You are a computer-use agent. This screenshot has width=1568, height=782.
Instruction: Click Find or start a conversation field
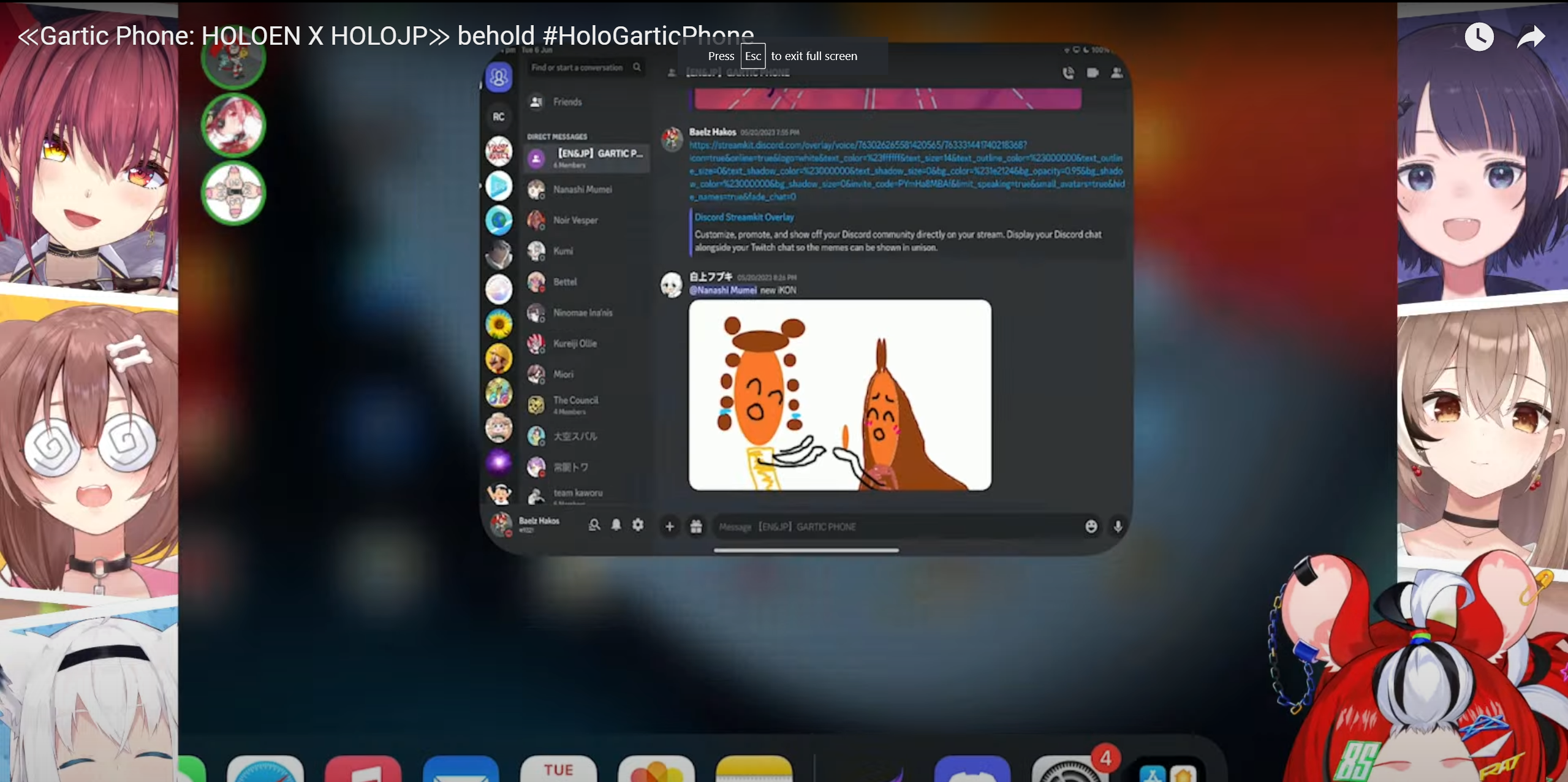(x=586, y=67)
